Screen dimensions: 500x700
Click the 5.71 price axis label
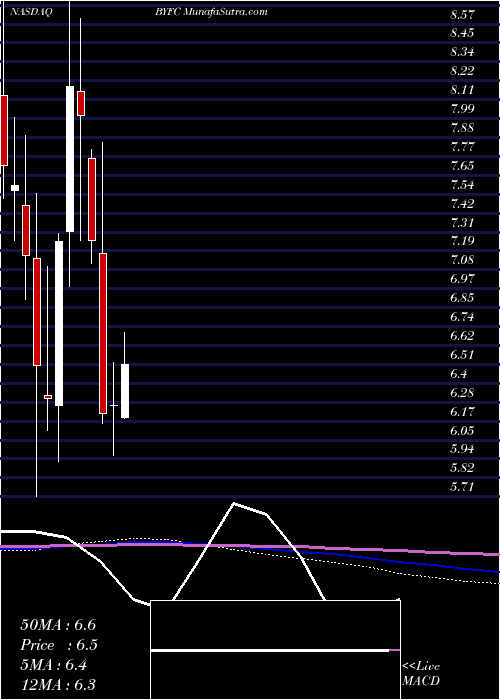(462, 487)
